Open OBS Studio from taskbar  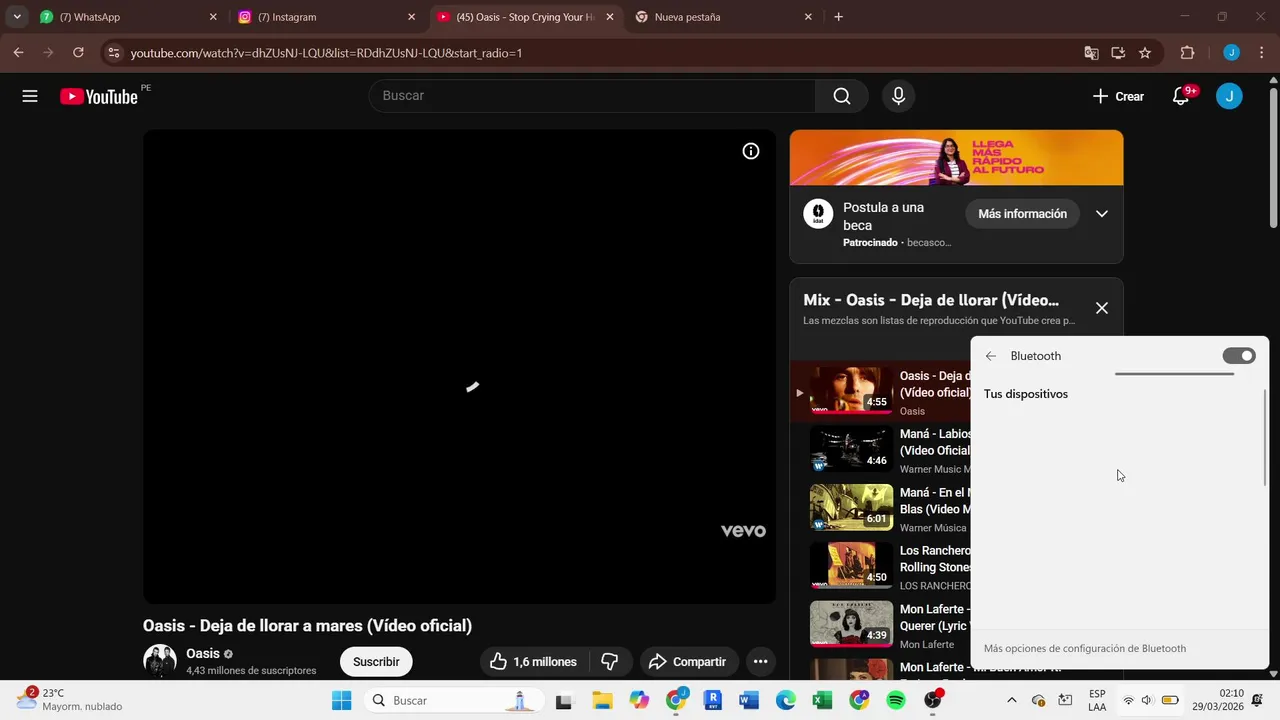pos(933,700)
